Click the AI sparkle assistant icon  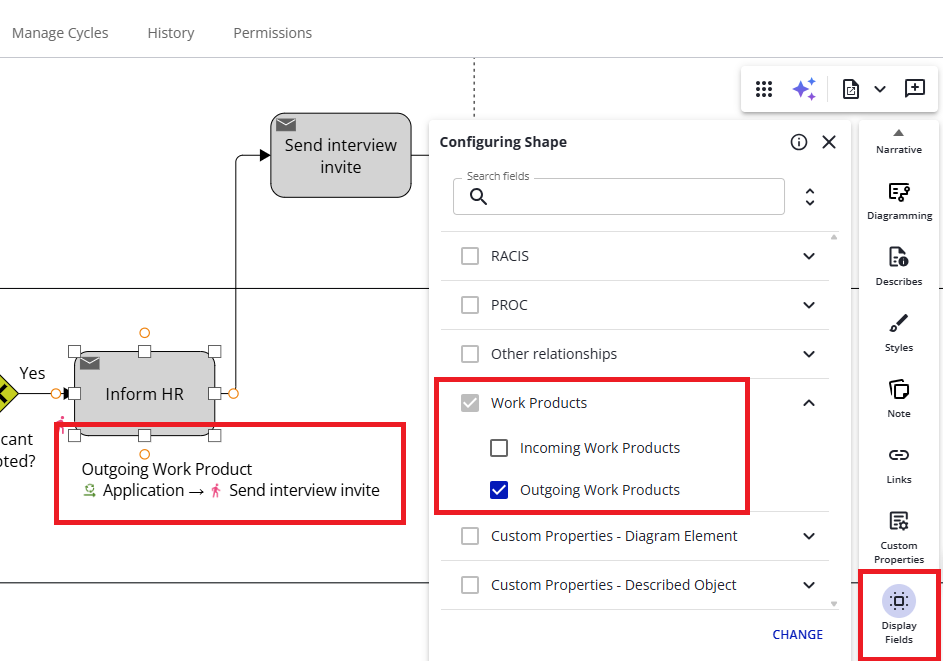click(x=804, y=89)
